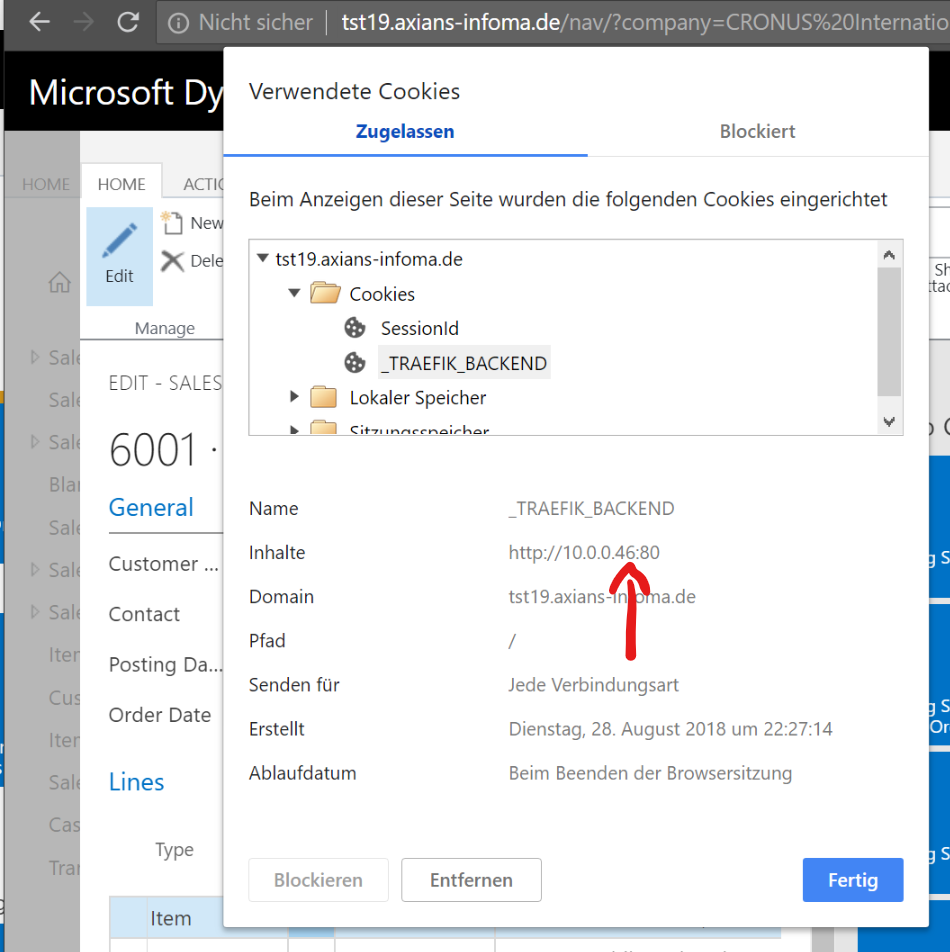Open the ACTIONS ribbon tab

coord(203,184)
